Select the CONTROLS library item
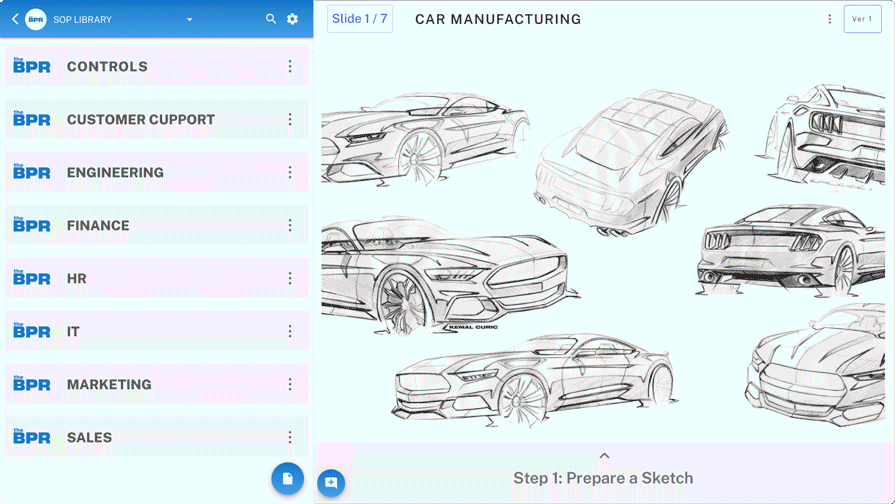 pos(157,66)
